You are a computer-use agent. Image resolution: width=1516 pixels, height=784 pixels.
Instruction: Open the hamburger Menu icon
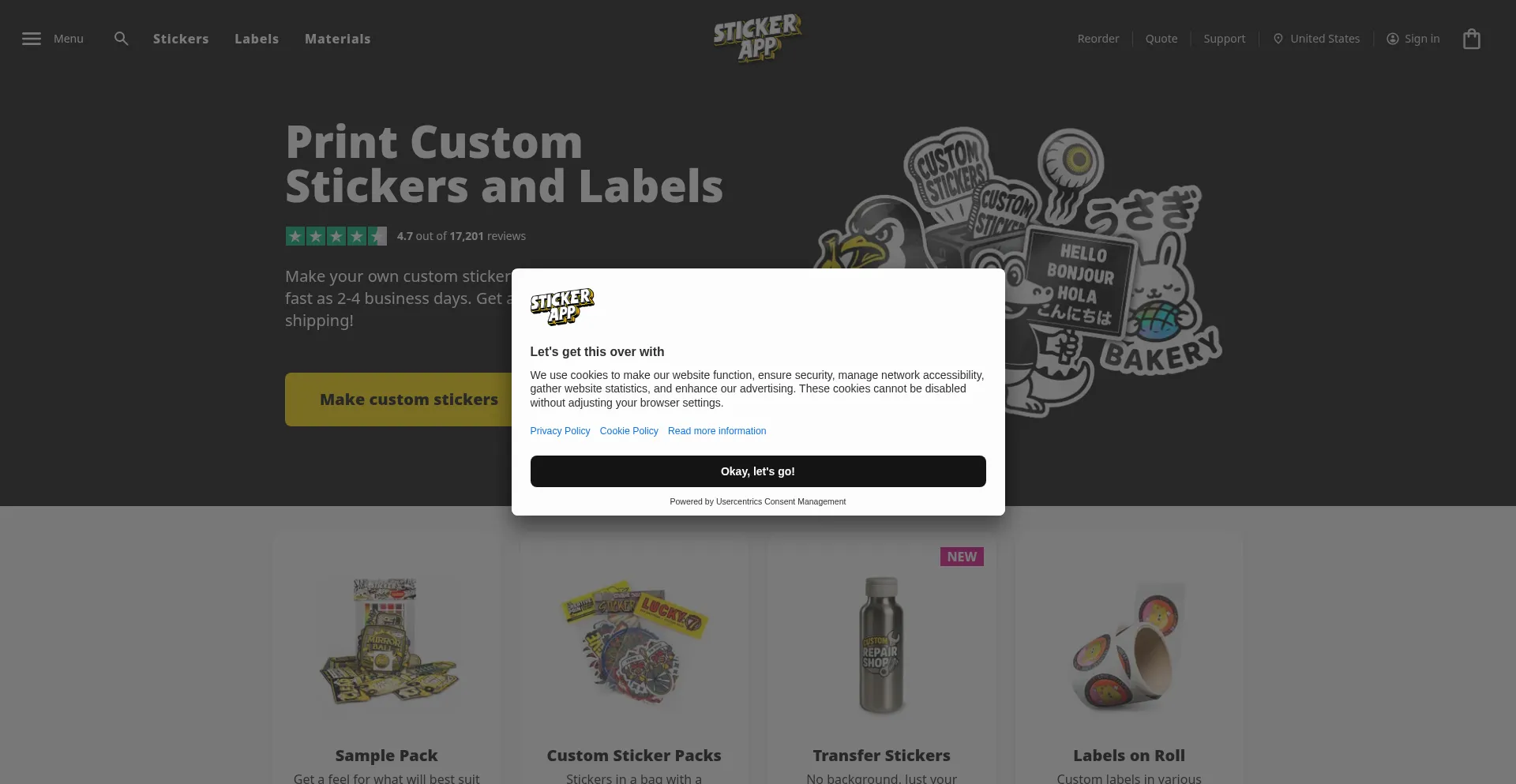pyautogui.click(x=32, y=39)
